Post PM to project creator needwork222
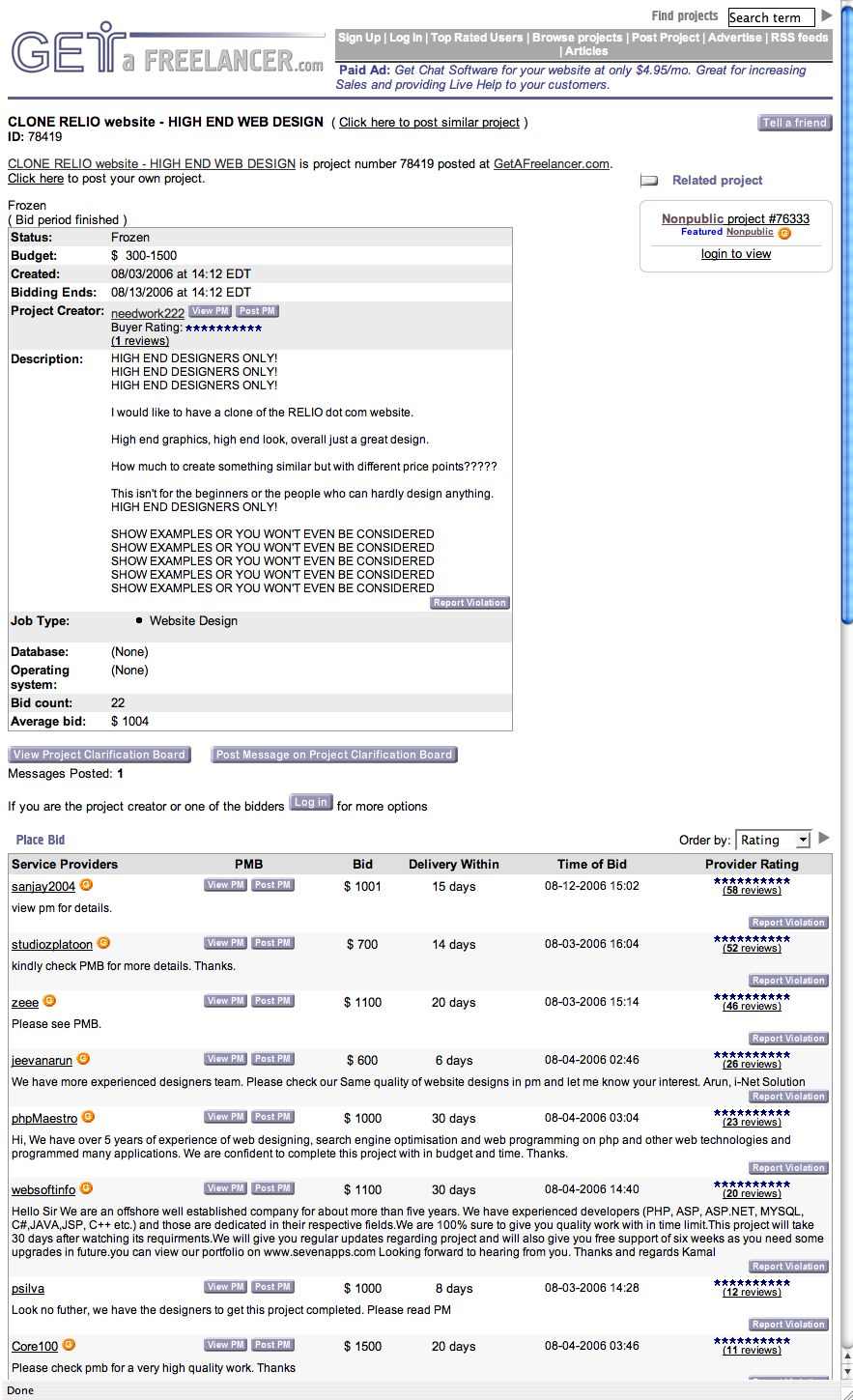The height and width of the screenshot is (1400, 853). pyautogui.click(x=258, y=311)
